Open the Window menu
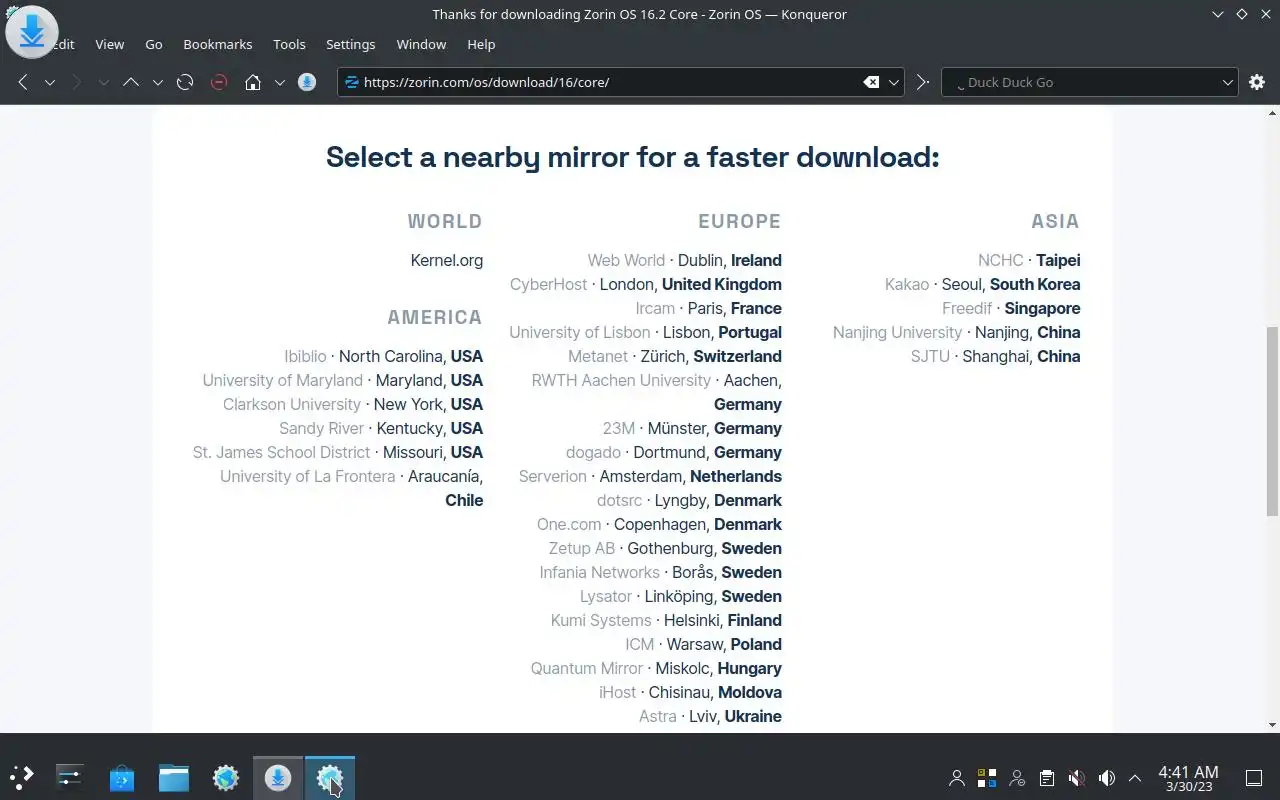 tap(421, 44)
